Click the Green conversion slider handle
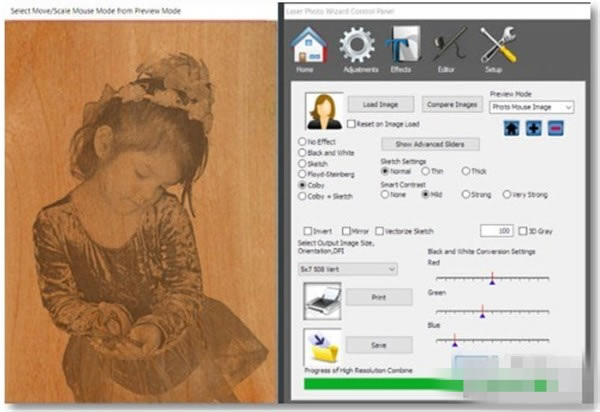The width and height of the screenshot is (600, 412). point(483,315)
